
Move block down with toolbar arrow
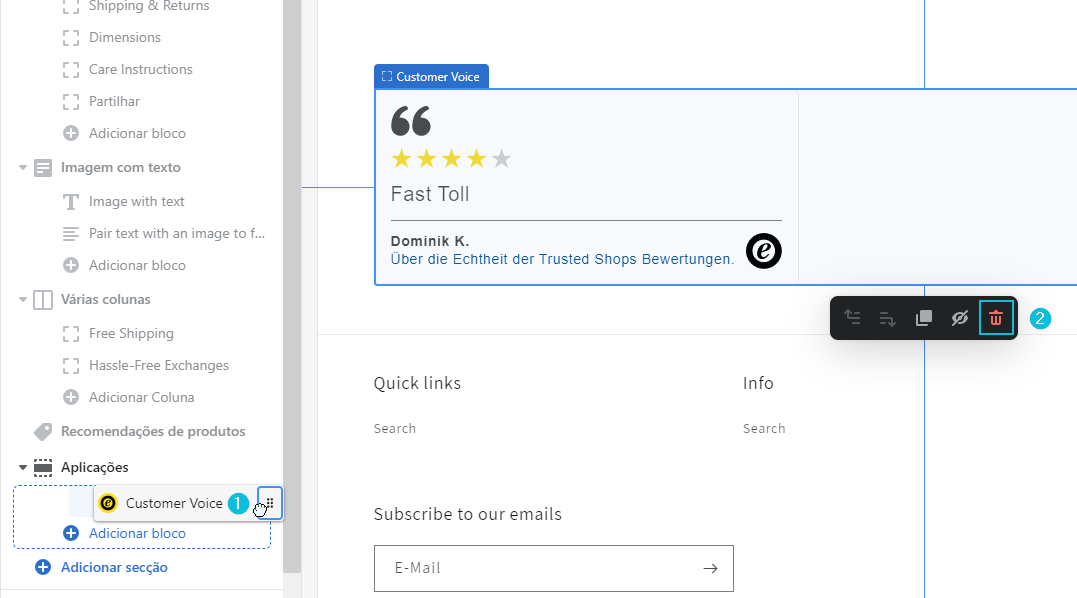point(887,318)
